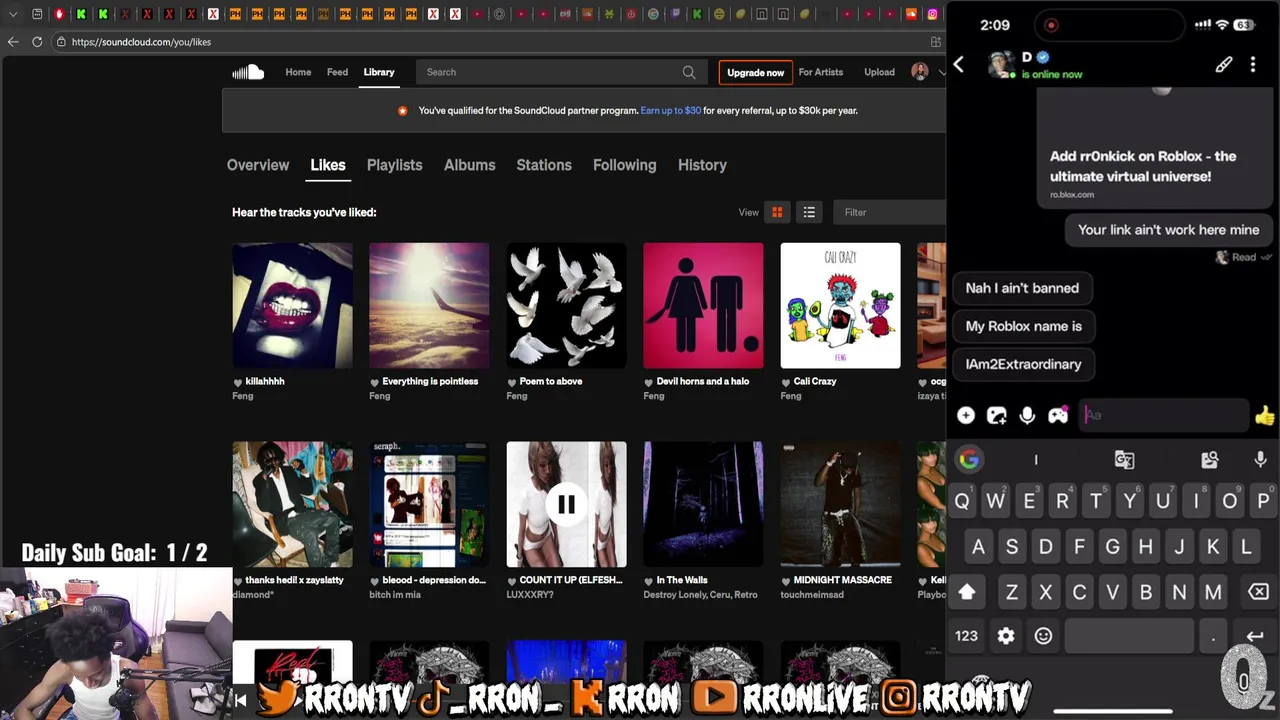The image size is (1280, 720).
Task: Switch to the Overview tab
Action: point(258,165)
